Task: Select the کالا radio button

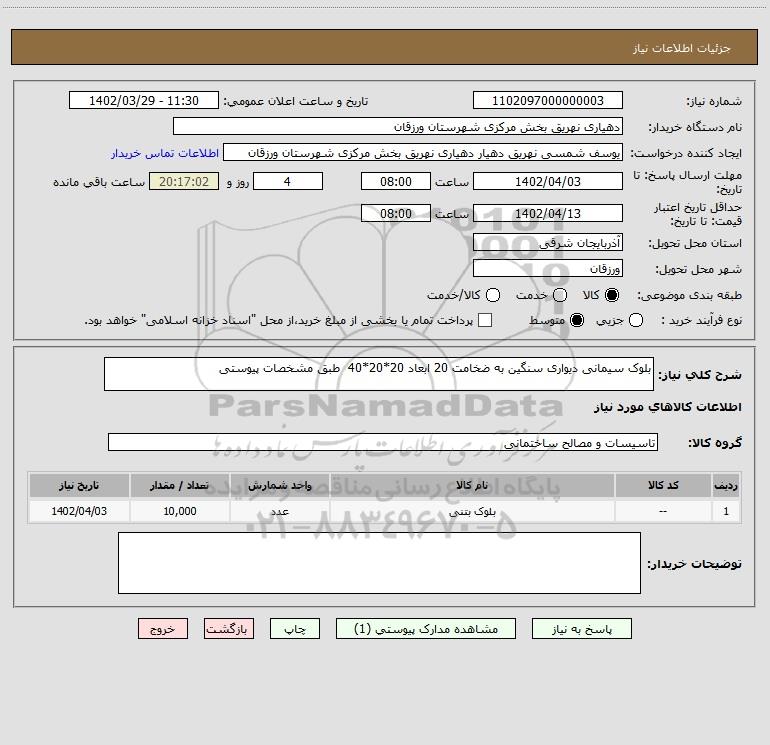Action: [613, 295]
